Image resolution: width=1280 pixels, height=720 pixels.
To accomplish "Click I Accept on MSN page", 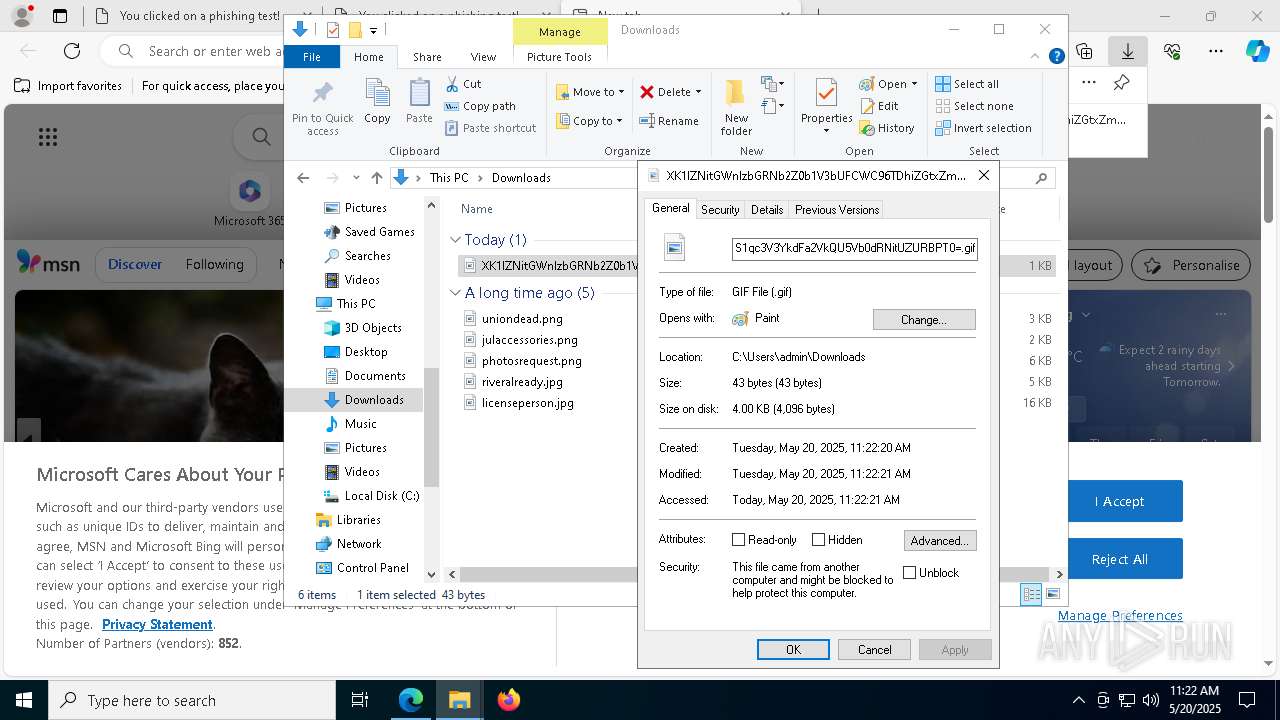I will click(x=1119, y=501).
